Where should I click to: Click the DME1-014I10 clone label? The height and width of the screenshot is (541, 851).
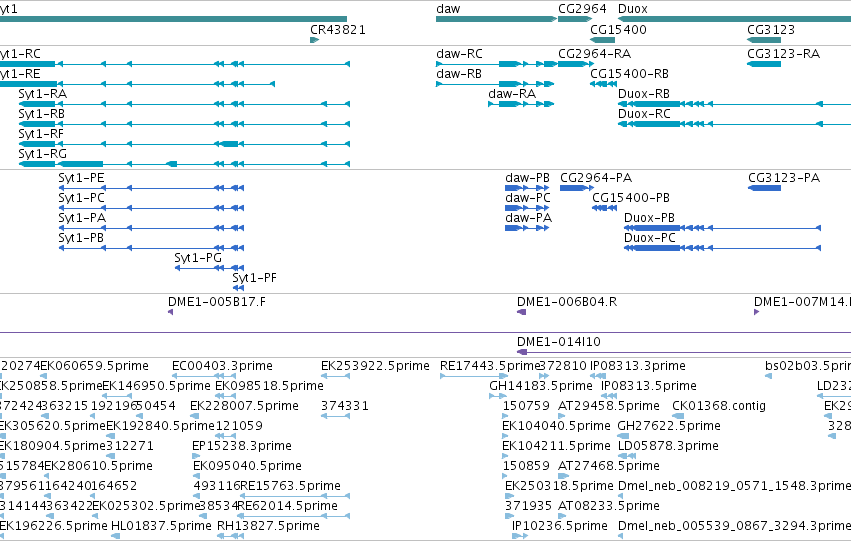(x=559, y=342)
